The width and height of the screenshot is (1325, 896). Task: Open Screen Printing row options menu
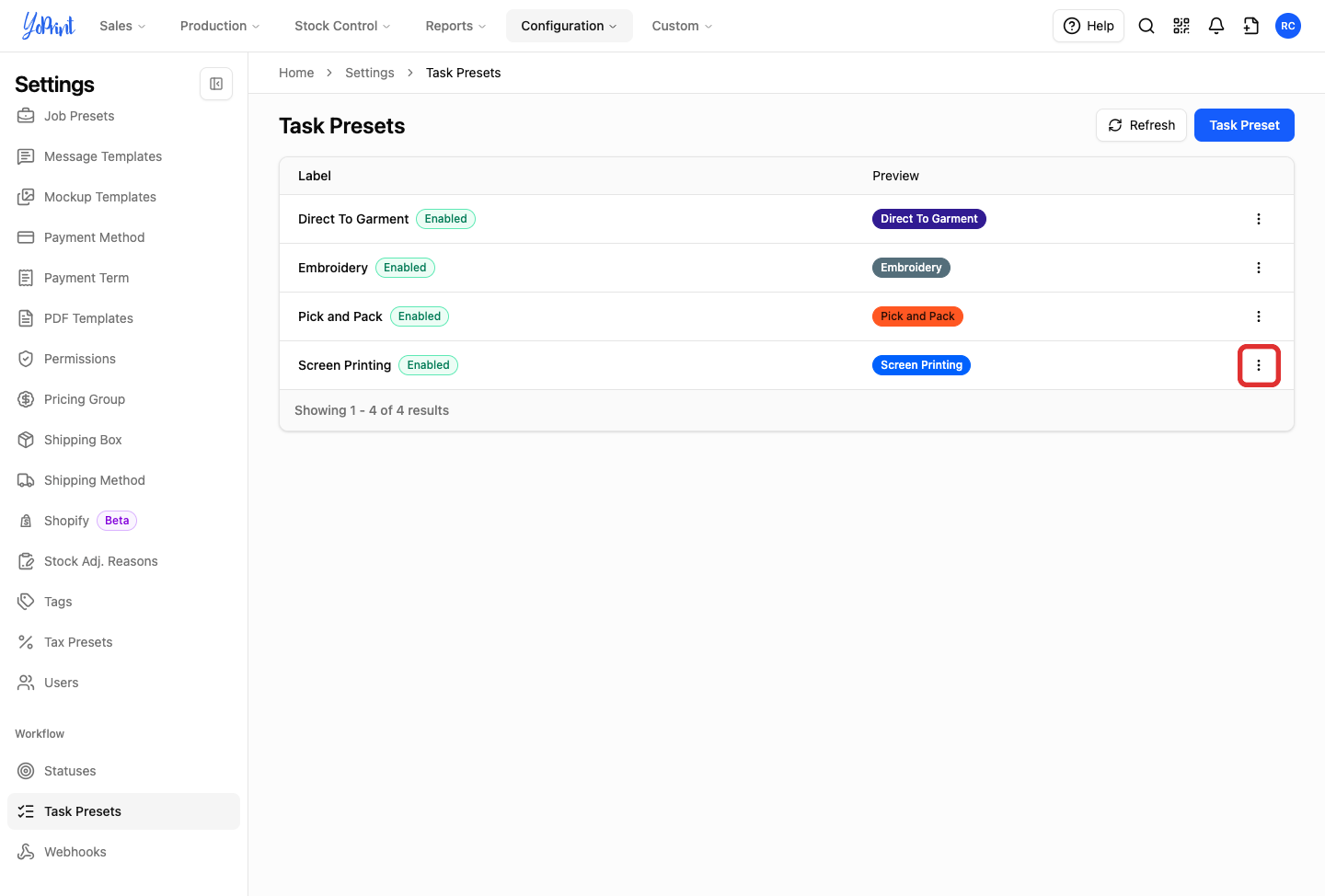(x=1259, y=365)
